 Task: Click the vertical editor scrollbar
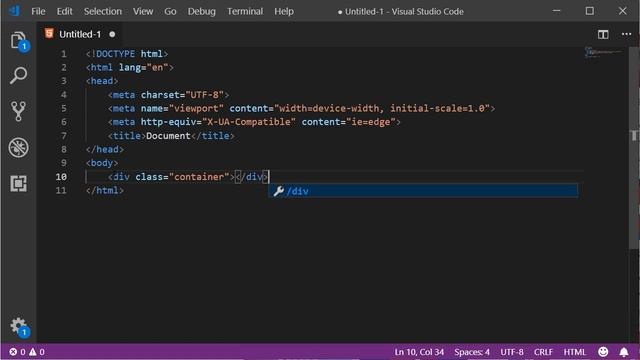634,147
